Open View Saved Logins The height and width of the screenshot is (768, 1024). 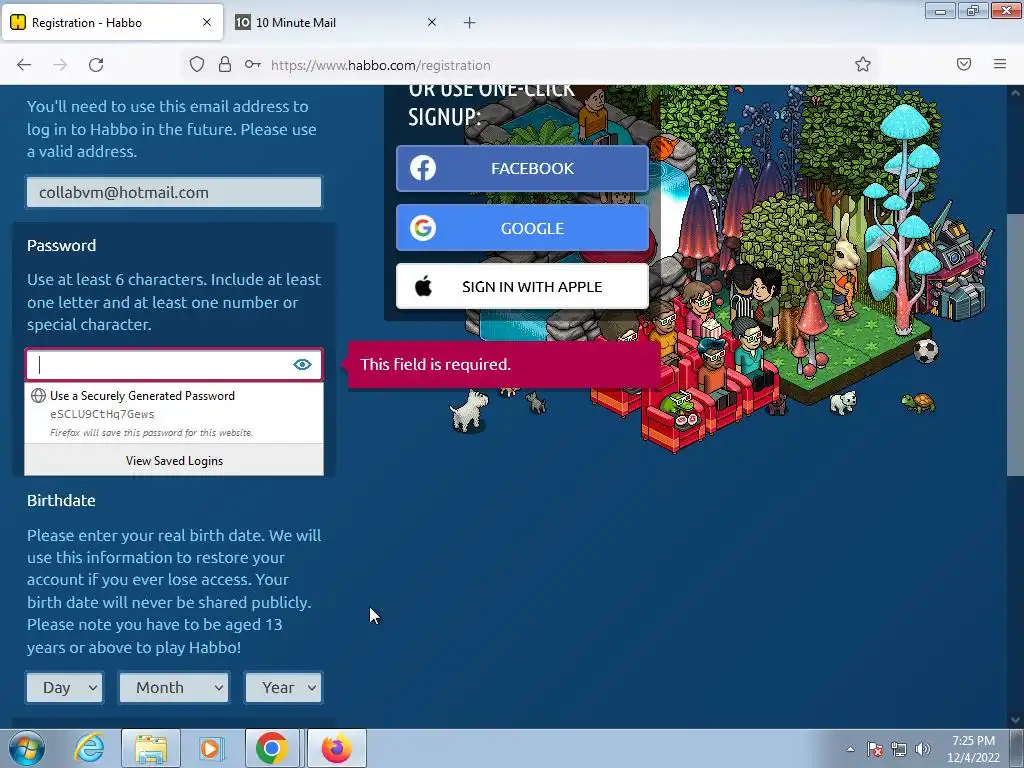coord(174,460)
